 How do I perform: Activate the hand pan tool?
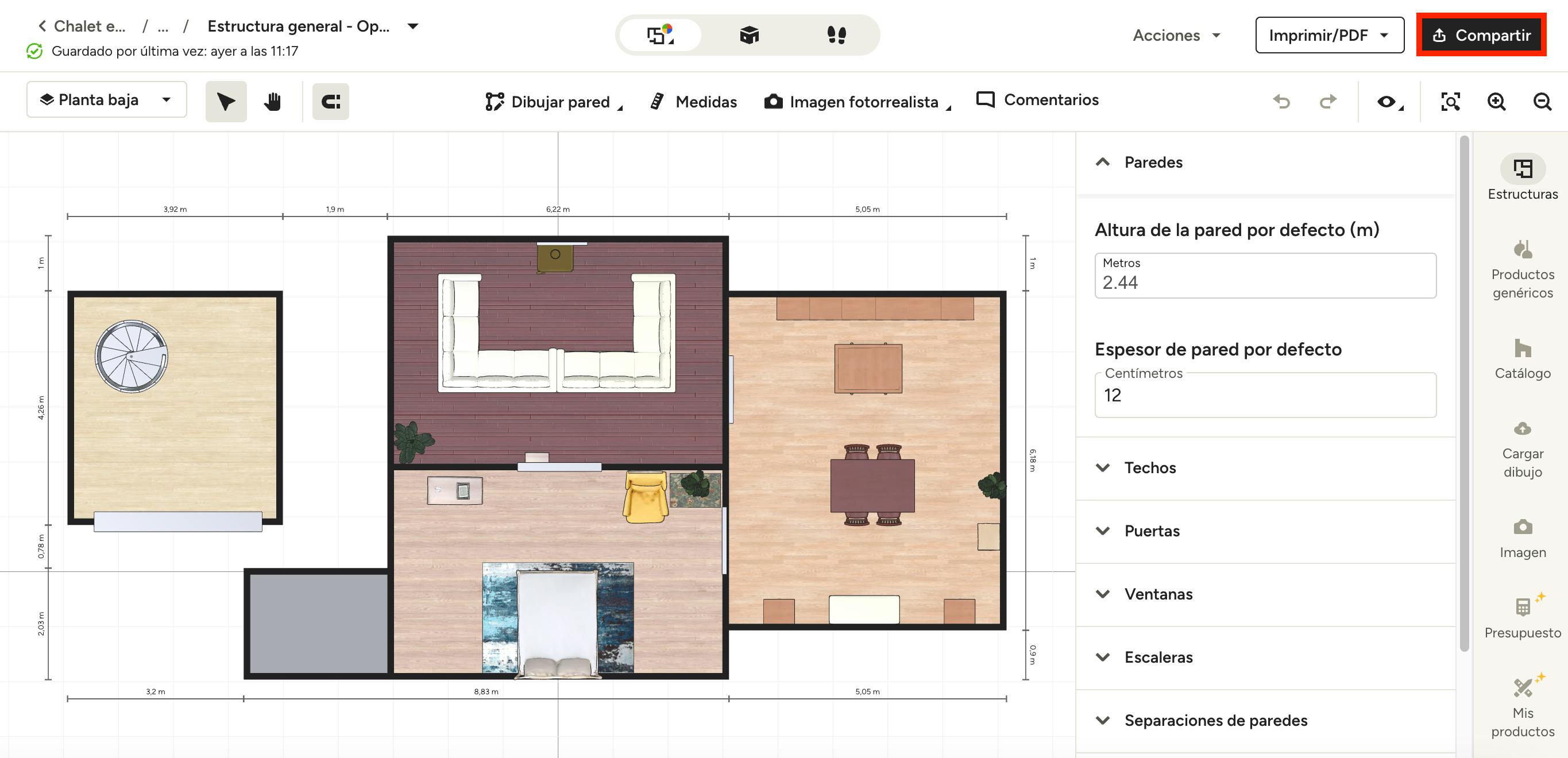(272, 102)
